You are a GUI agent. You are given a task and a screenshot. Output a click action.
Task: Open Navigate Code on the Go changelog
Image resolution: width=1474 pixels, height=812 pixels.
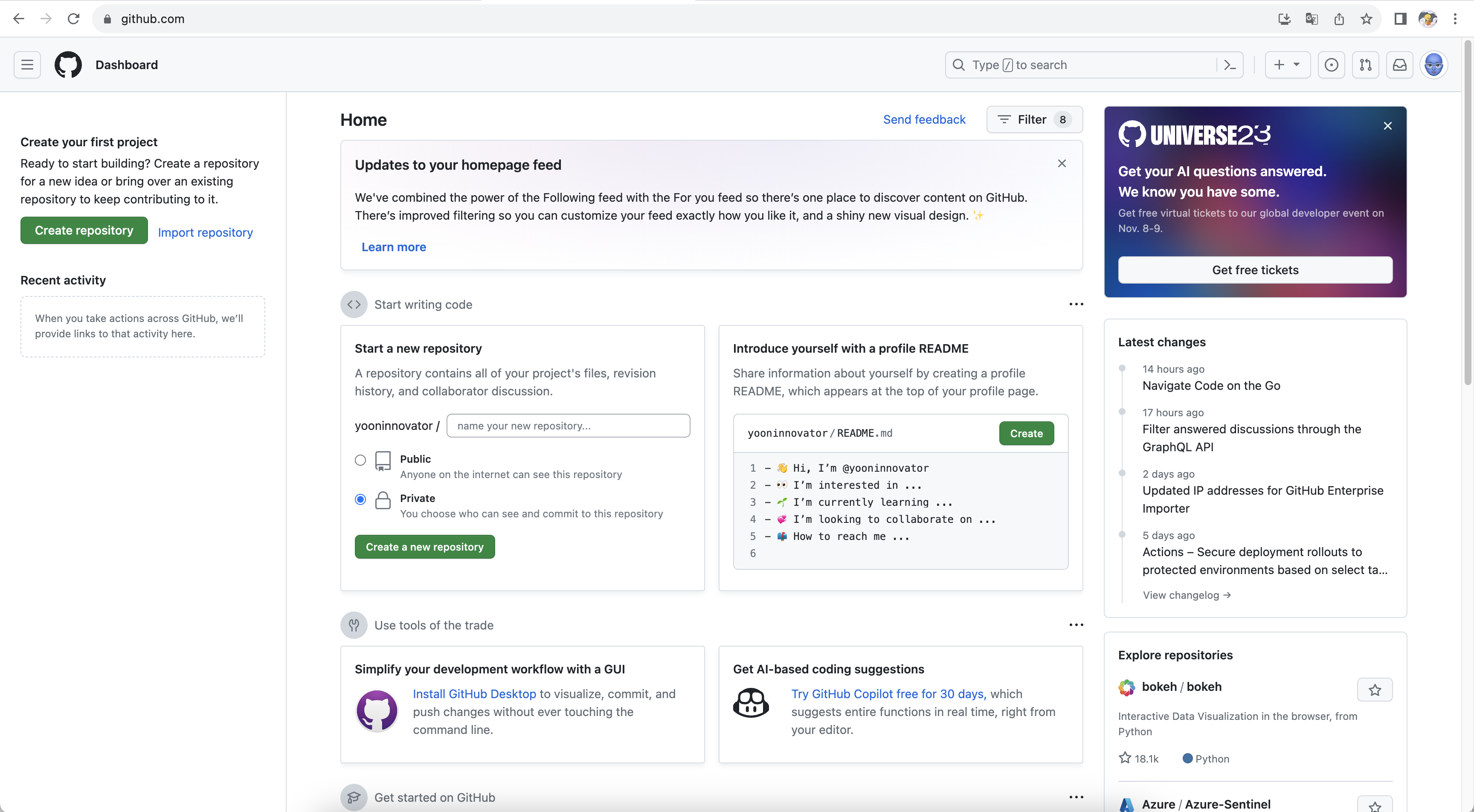[x=1211, y=386]
